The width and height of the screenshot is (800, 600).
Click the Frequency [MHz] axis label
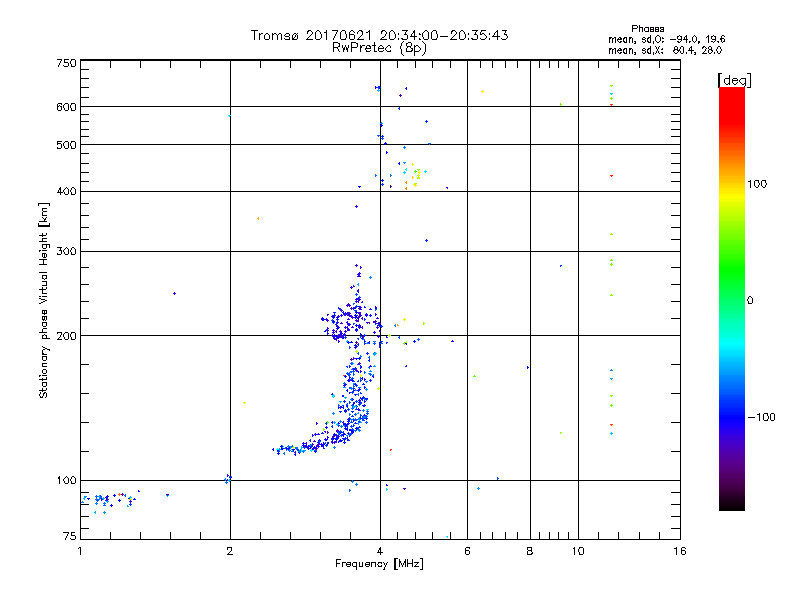point(379,564)
